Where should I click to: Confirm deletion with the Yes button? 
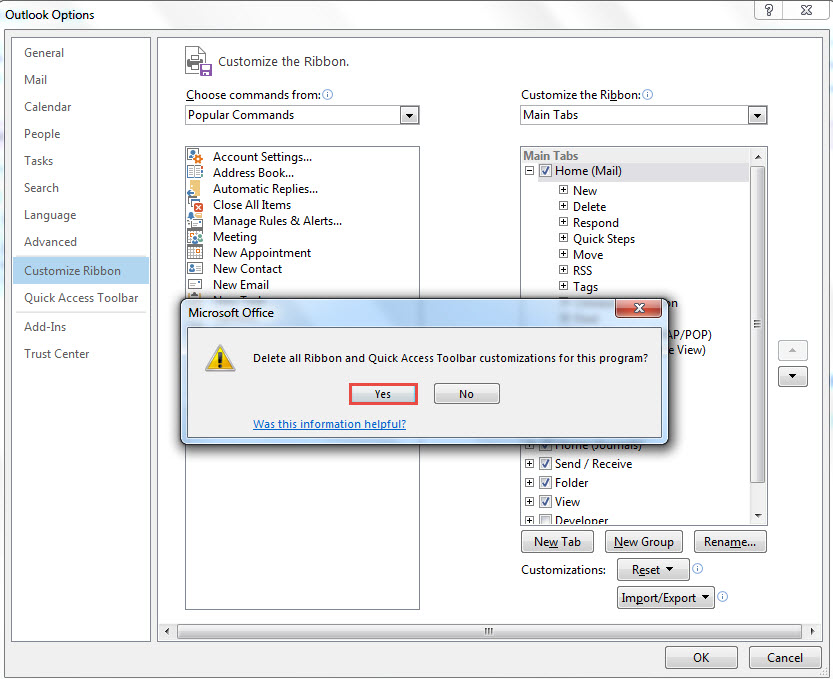[x=383, y=394]
